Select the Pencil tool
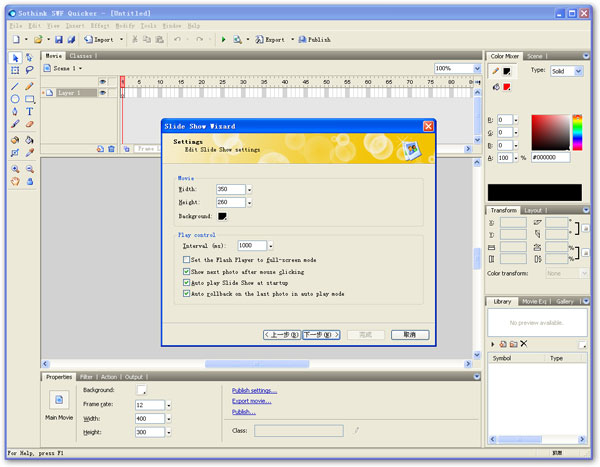The width and height of the screenshot is (600, 467). click(29, 86)
